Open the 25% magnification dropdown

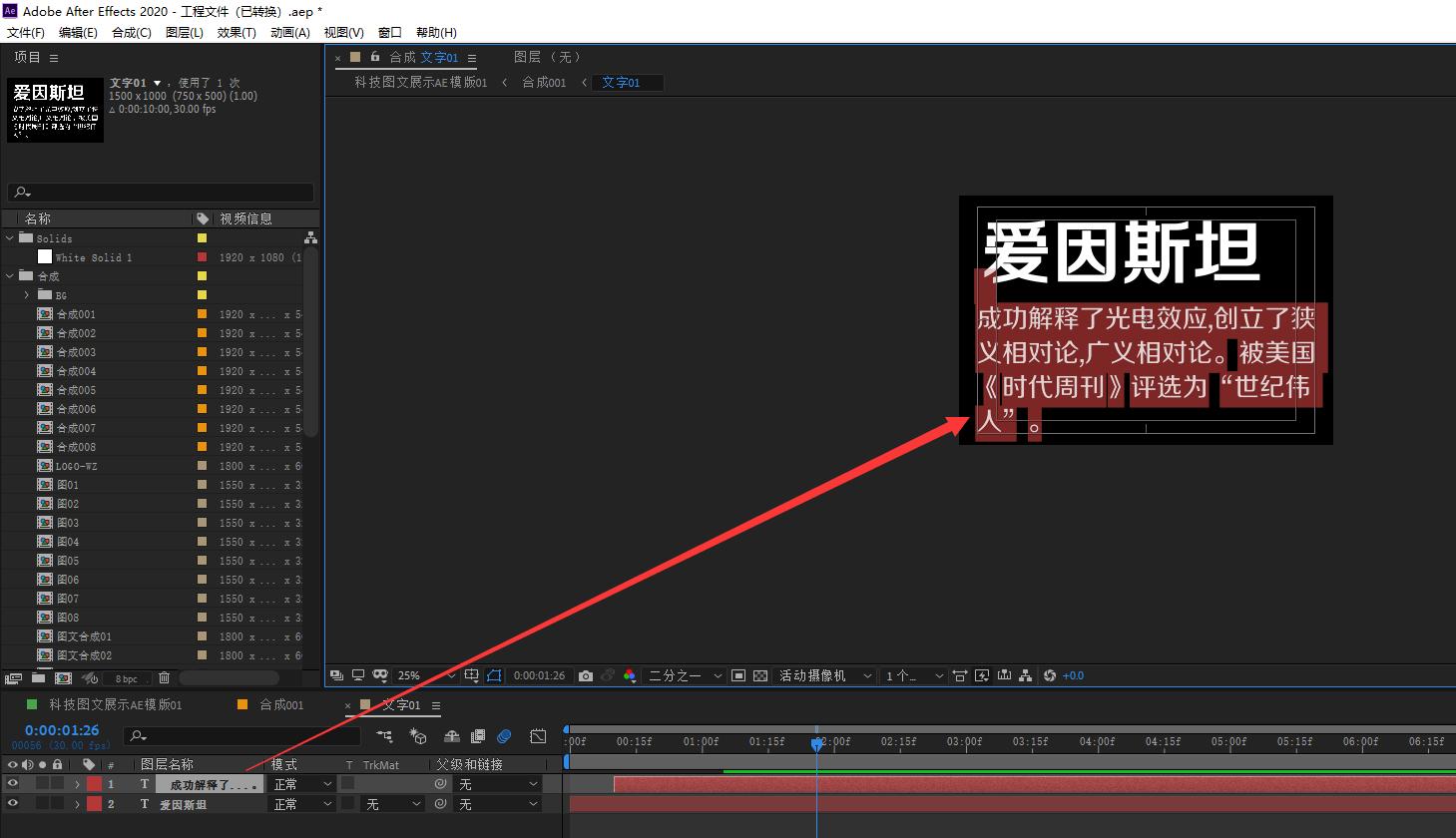pyautogui.click(x=418, y=675)
